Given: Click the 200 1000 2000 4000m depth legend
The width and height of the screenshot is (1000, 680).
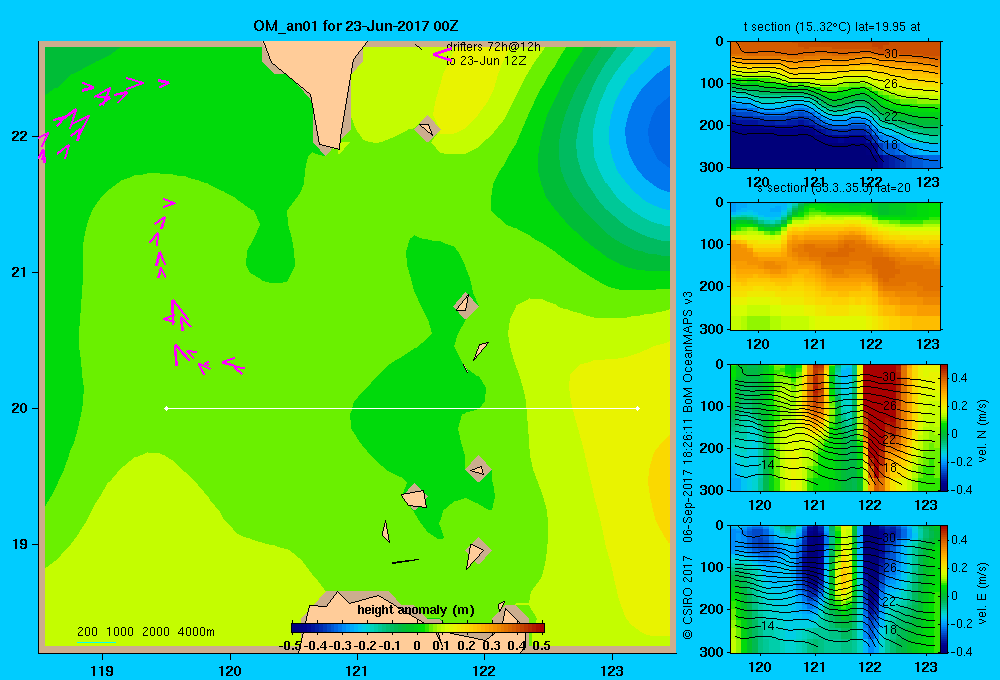Looking at the screenshot, I should (x=145, y=632).
